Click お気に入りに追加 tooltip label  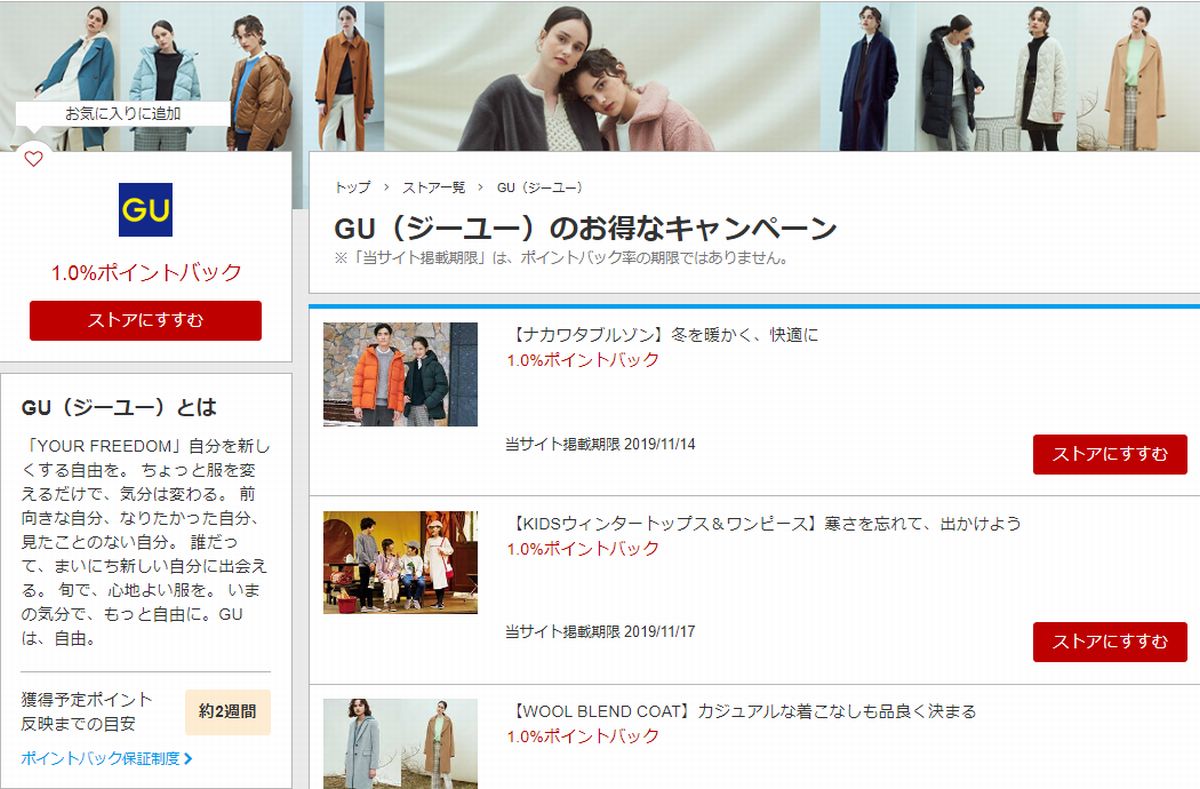click(123, 114)
